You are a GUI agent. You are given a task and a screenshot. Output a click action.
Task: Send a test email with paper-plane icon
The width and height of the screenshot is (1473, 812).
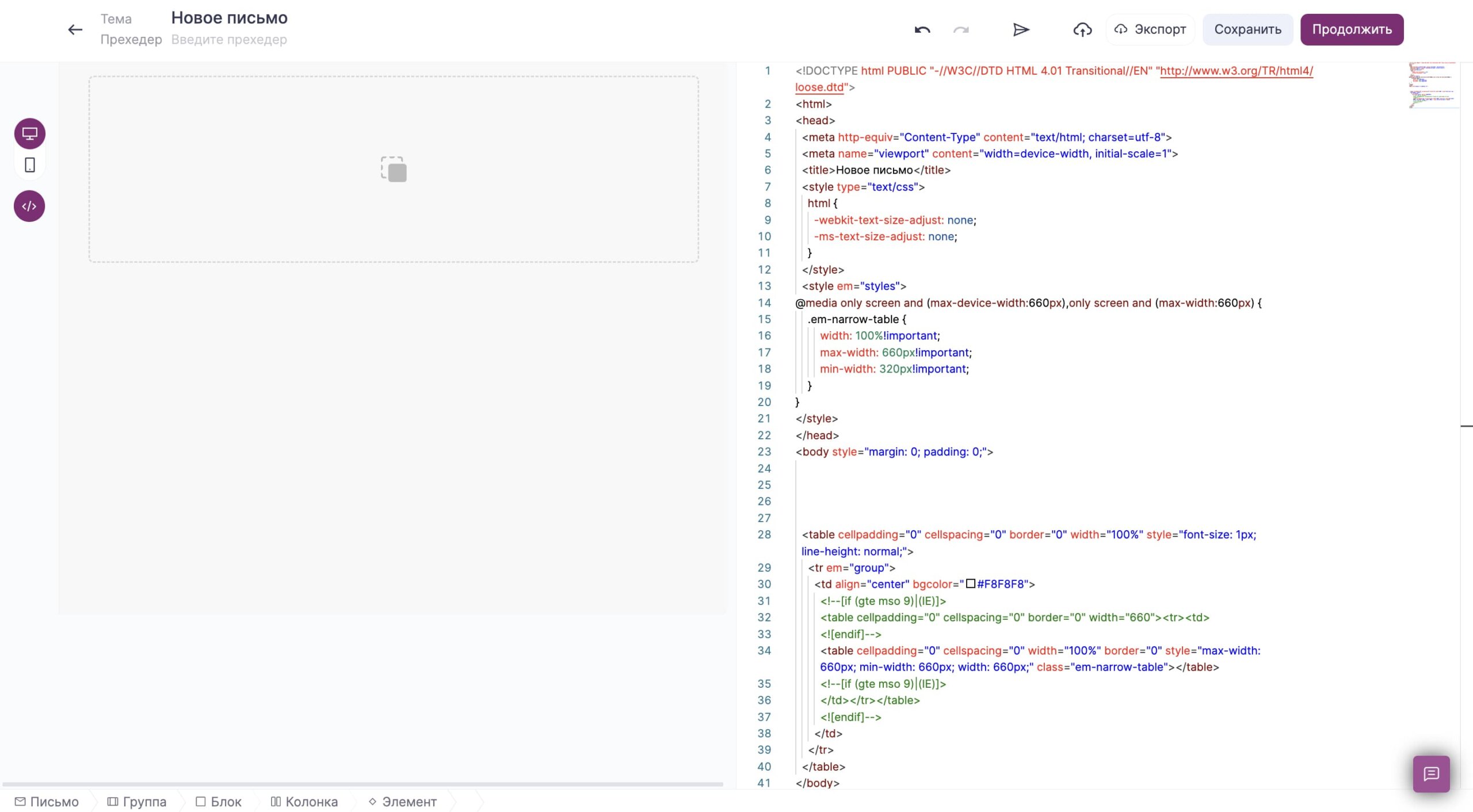[1021, 29]
